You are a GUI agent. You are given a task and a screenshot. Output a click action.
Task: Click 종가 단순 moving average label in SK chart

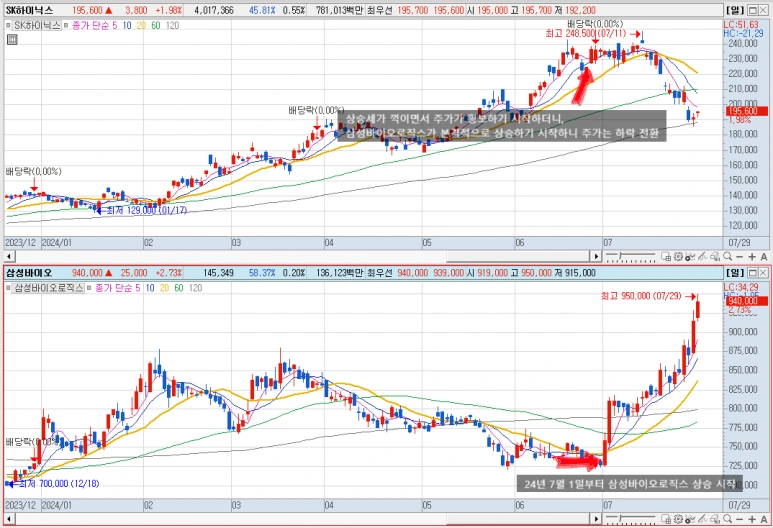coord(89,25)
